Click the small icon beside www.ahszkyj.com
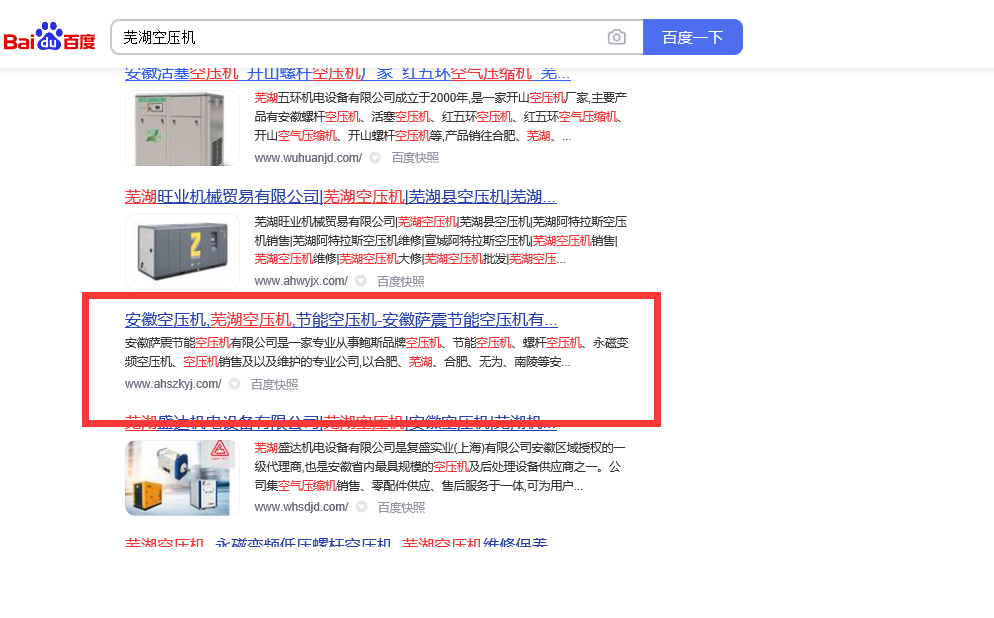The width and height of the screenshot is (994, 618). [x=234, y=384]
